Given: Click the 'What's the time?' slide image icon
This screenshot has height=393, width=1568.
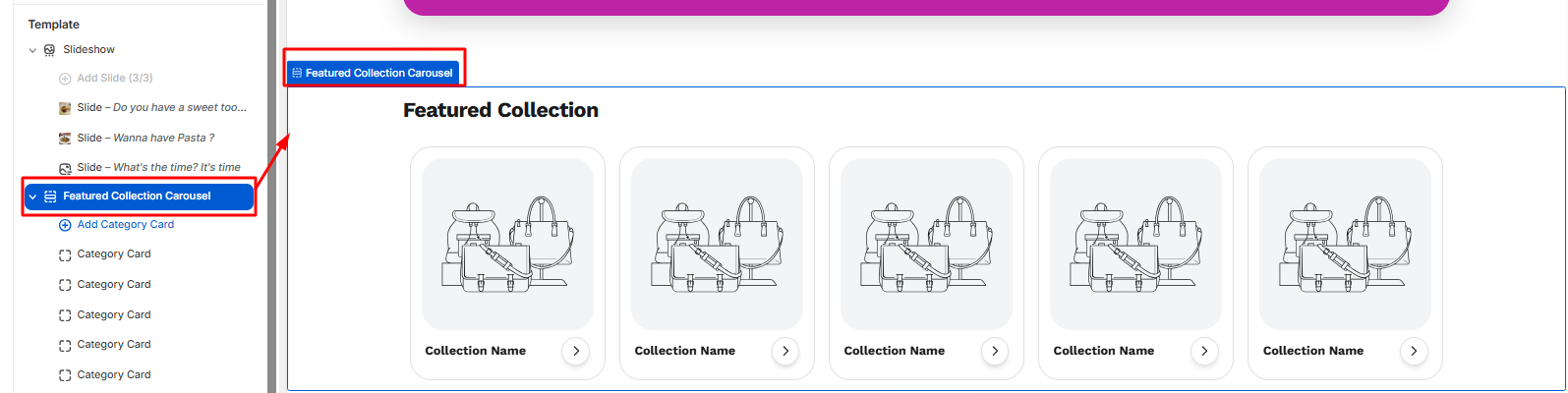Looking at the screenshot, I should pyautogui.click(x=65, y=168).
